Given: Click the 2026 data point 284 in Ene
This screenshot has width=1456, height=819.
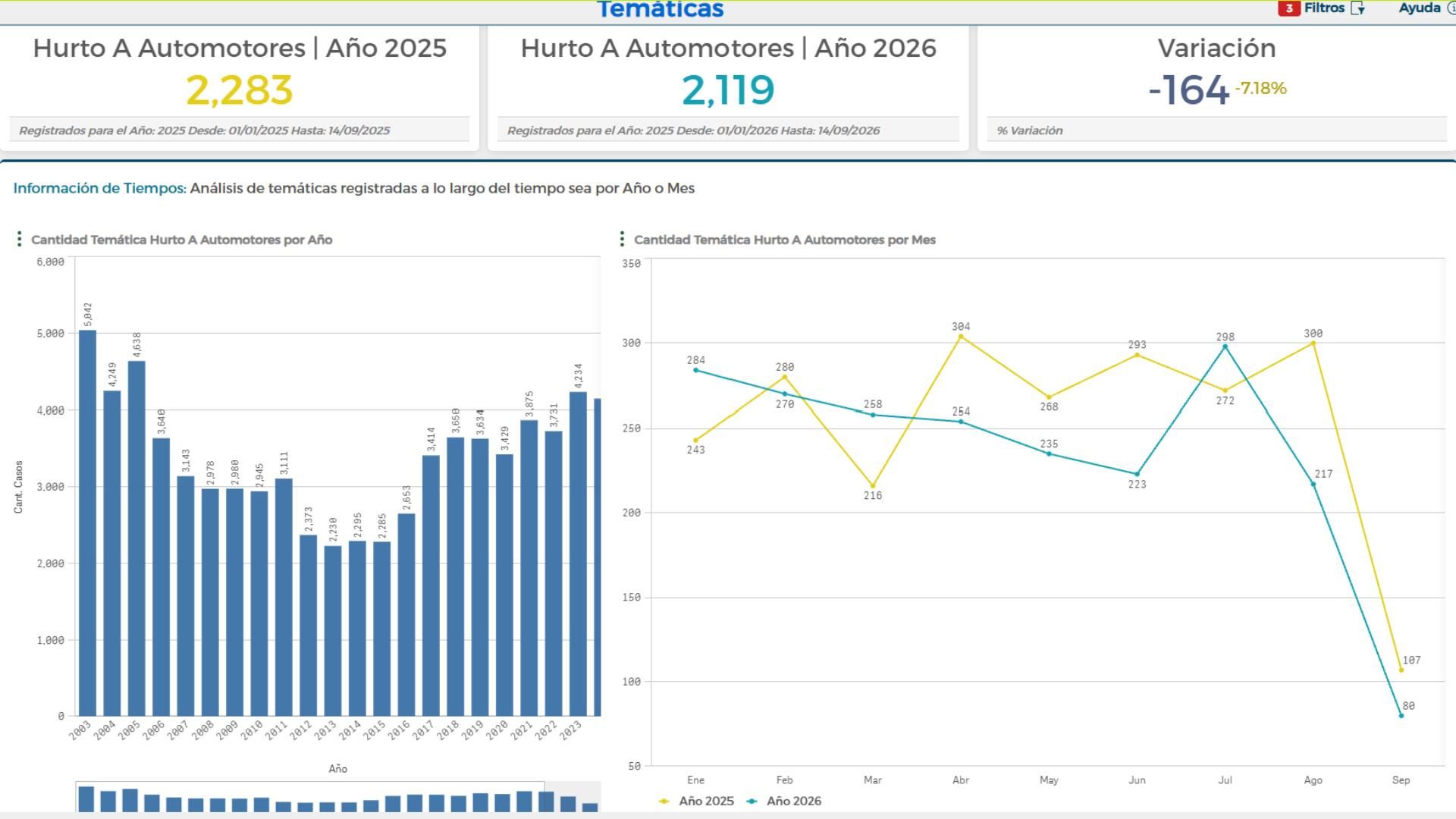Looking at the screenshot, I should [695, 370].
